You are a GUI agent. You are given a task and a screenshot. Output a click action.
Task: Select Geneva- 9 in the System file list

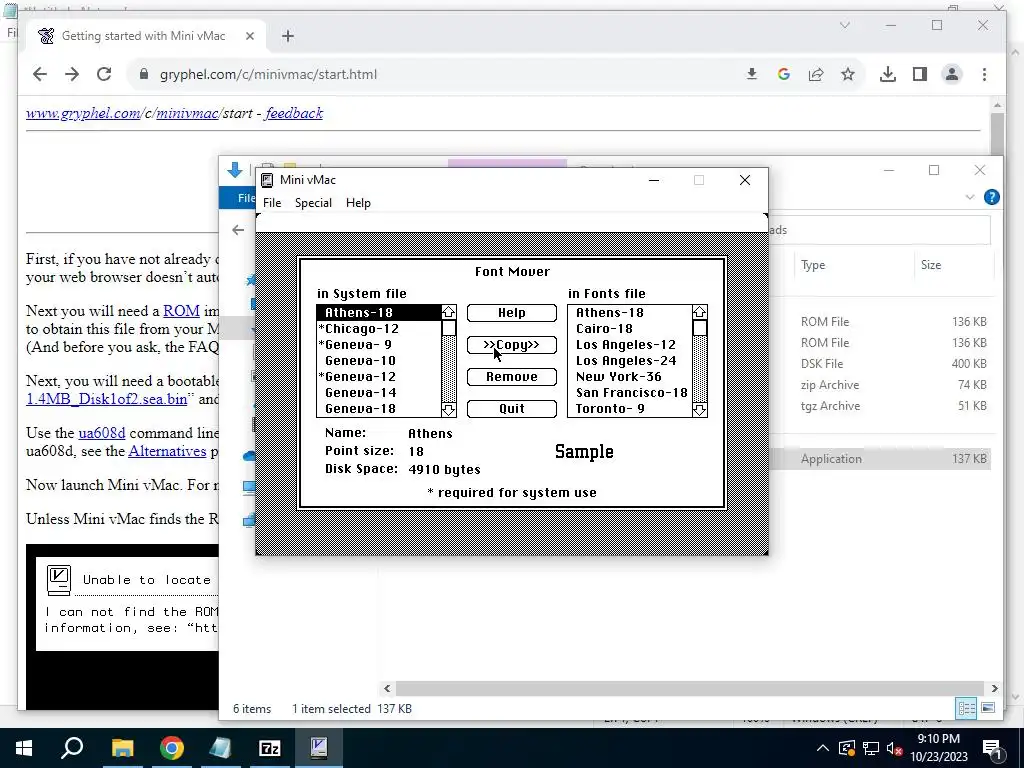pos(379,345)
